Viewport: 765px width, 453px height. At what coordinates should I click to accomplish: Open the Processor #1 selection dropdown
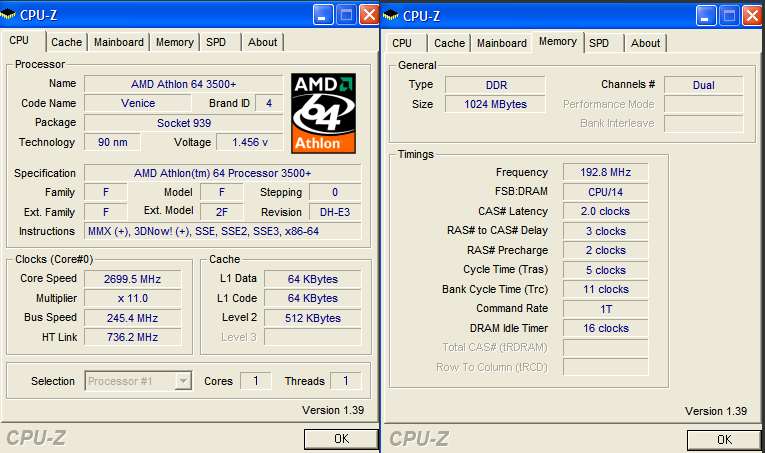click(183, 381)
